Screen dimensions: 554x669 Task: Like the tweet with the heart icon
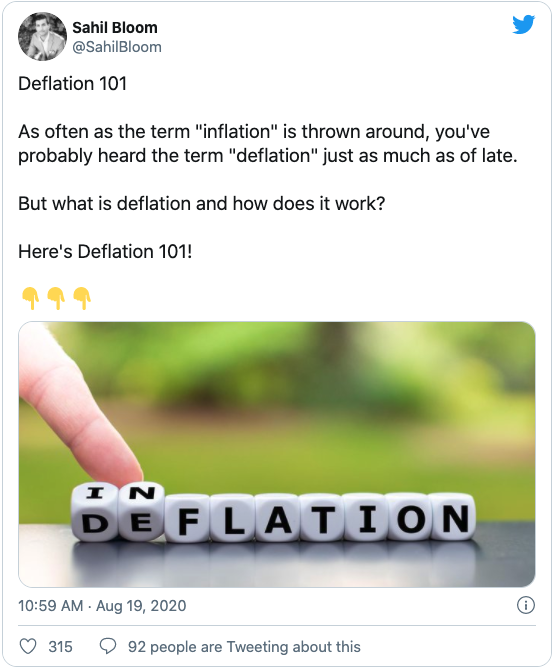coord(28,646)
